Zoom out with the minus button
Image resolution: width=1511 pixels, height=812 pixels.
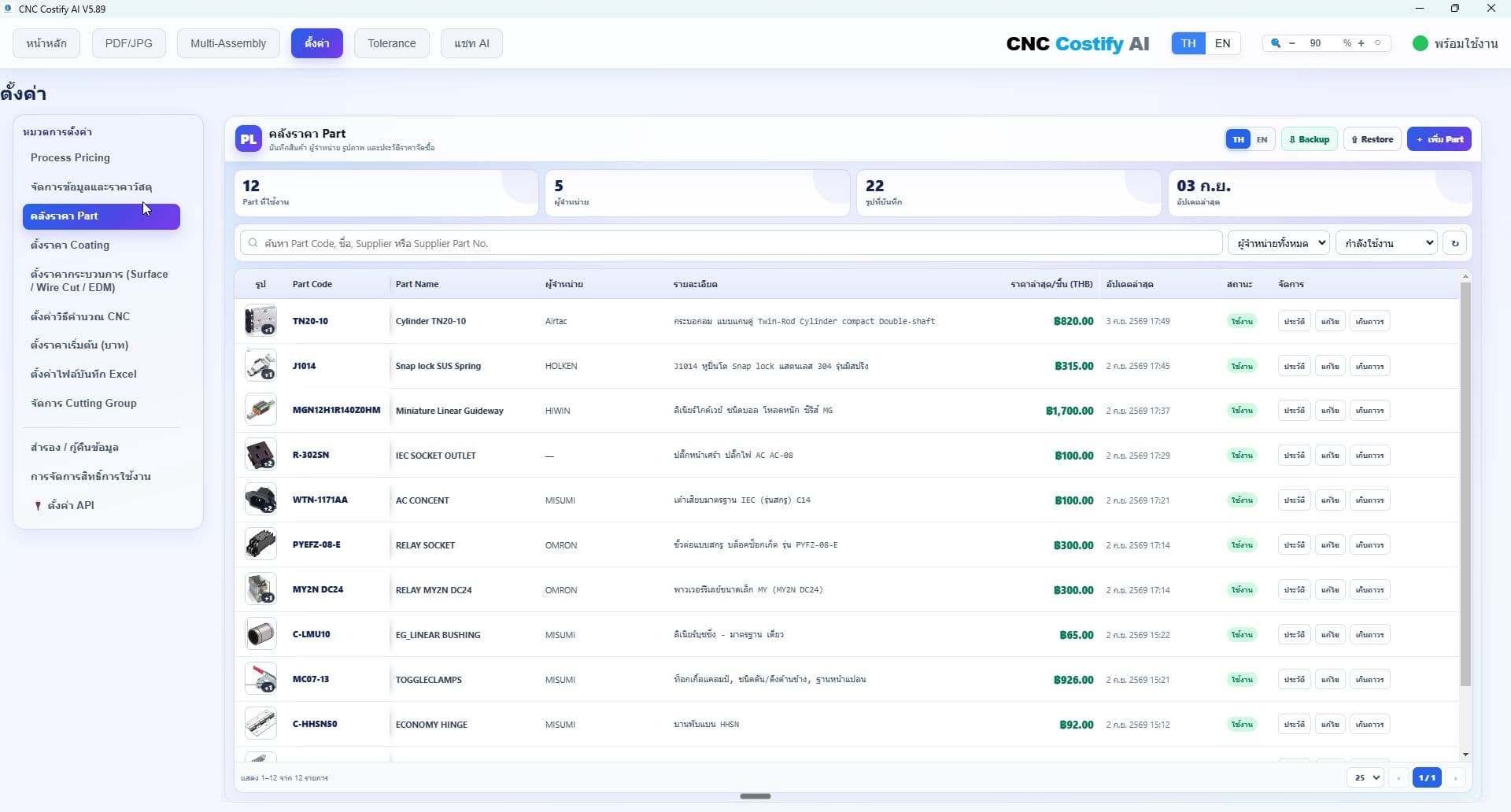1291,43
